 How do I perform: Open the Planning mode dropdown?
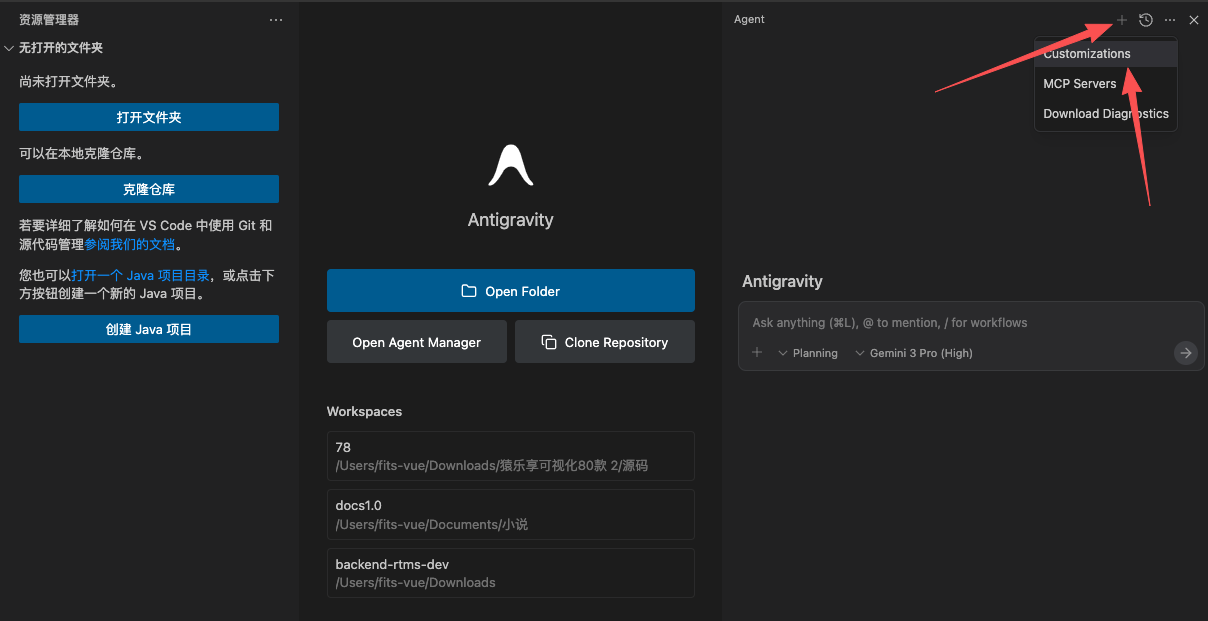(807, 352)
